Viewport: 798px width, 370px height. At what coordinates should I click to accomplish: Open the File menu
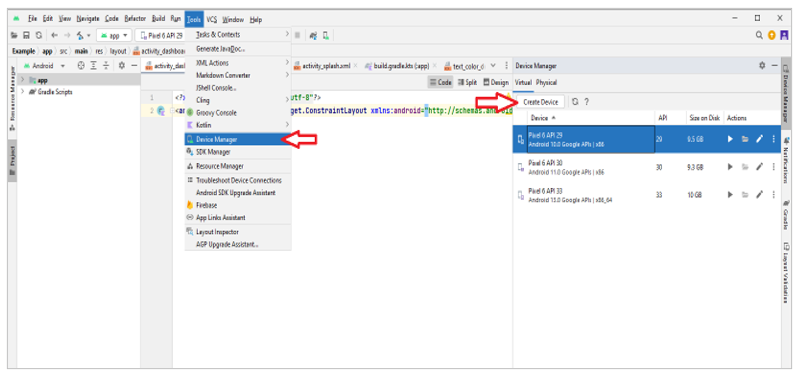point(33,19)
